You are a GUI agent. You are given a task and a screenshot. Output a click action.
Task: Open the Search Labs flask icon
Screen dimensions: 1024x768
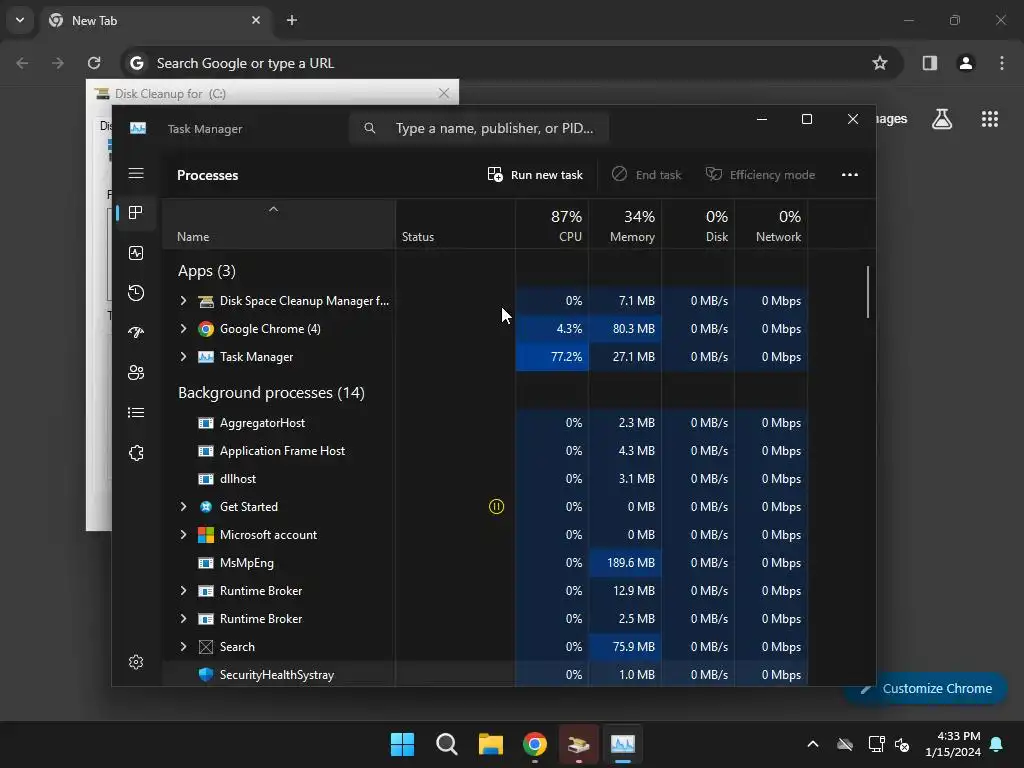coord(942,119)
